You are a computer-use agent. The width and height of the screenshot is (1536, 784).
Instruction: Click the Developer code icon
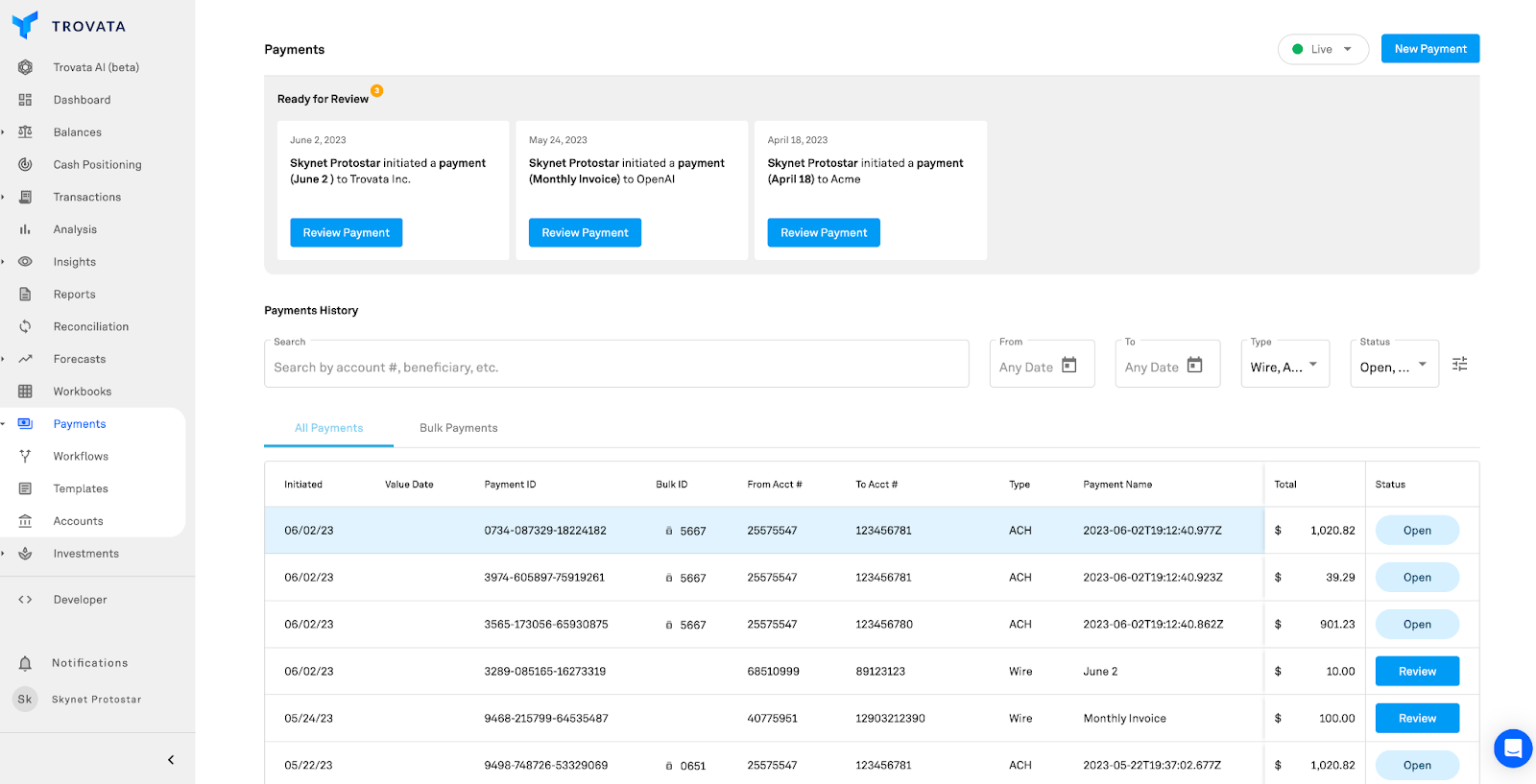[25, 600]
